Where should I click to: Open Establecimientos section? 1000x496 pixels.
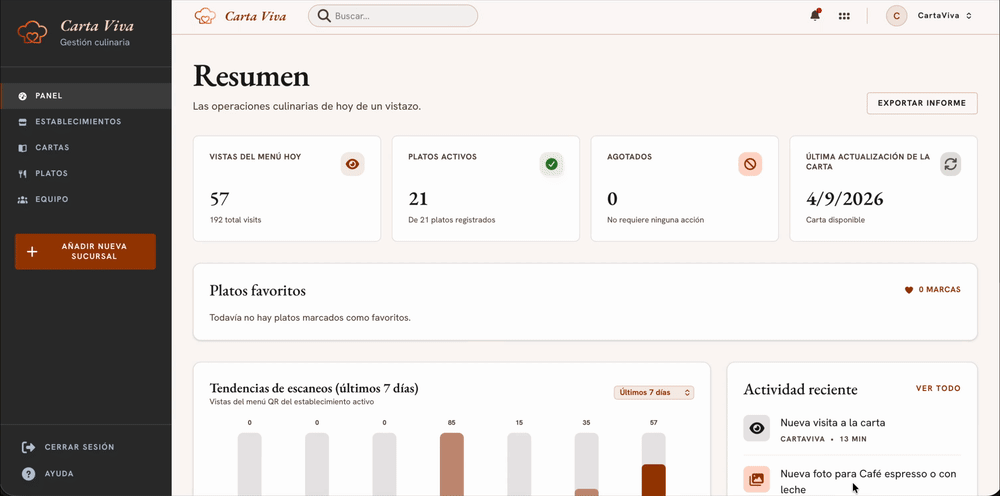tap(85, 122)
